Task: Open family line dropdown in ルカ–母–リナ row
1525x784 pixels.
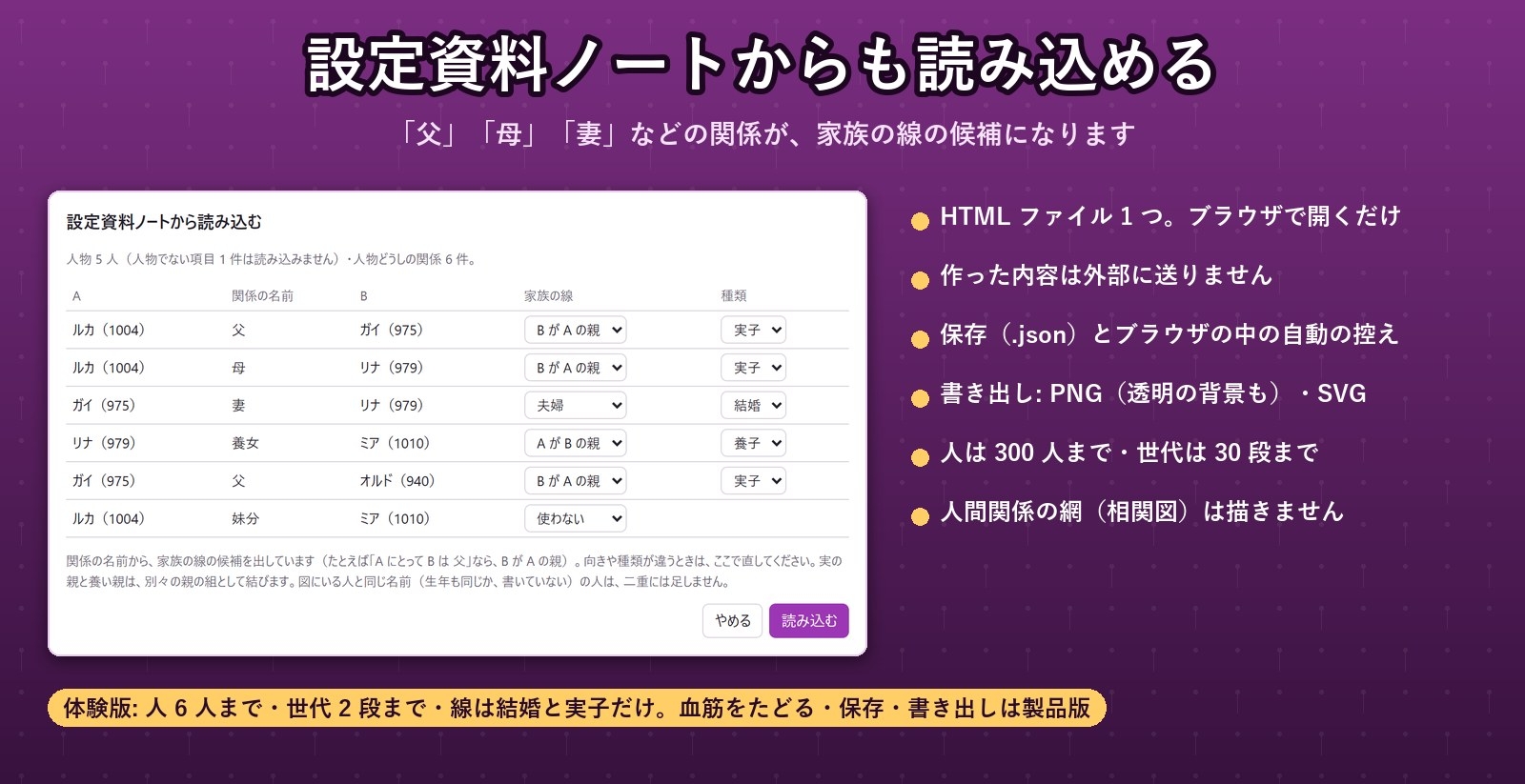Action: [x=576, y=368]
